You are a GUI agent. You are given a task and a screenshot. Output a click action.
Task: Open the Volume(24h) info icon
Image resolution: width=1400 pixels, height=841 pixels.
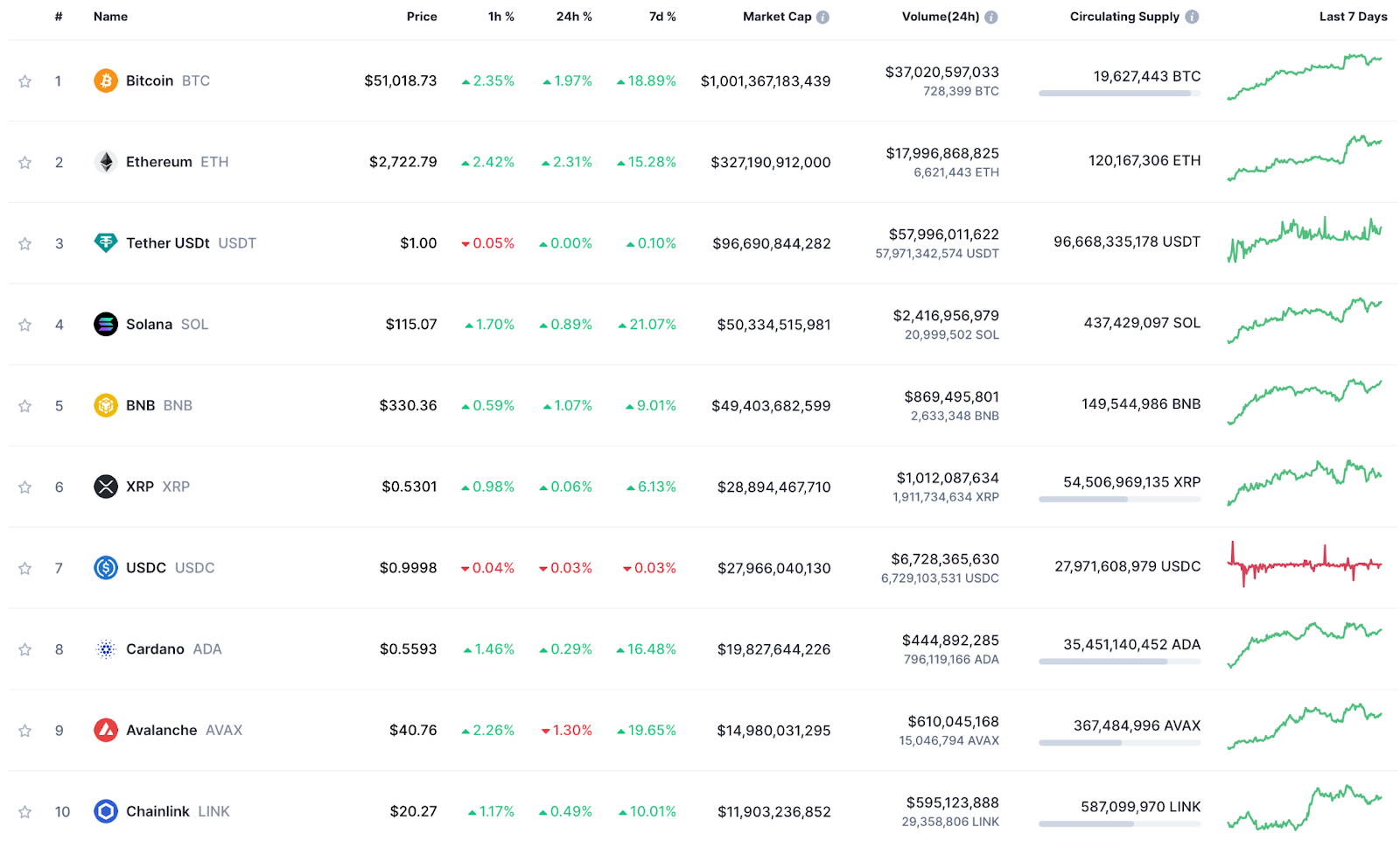990,17
